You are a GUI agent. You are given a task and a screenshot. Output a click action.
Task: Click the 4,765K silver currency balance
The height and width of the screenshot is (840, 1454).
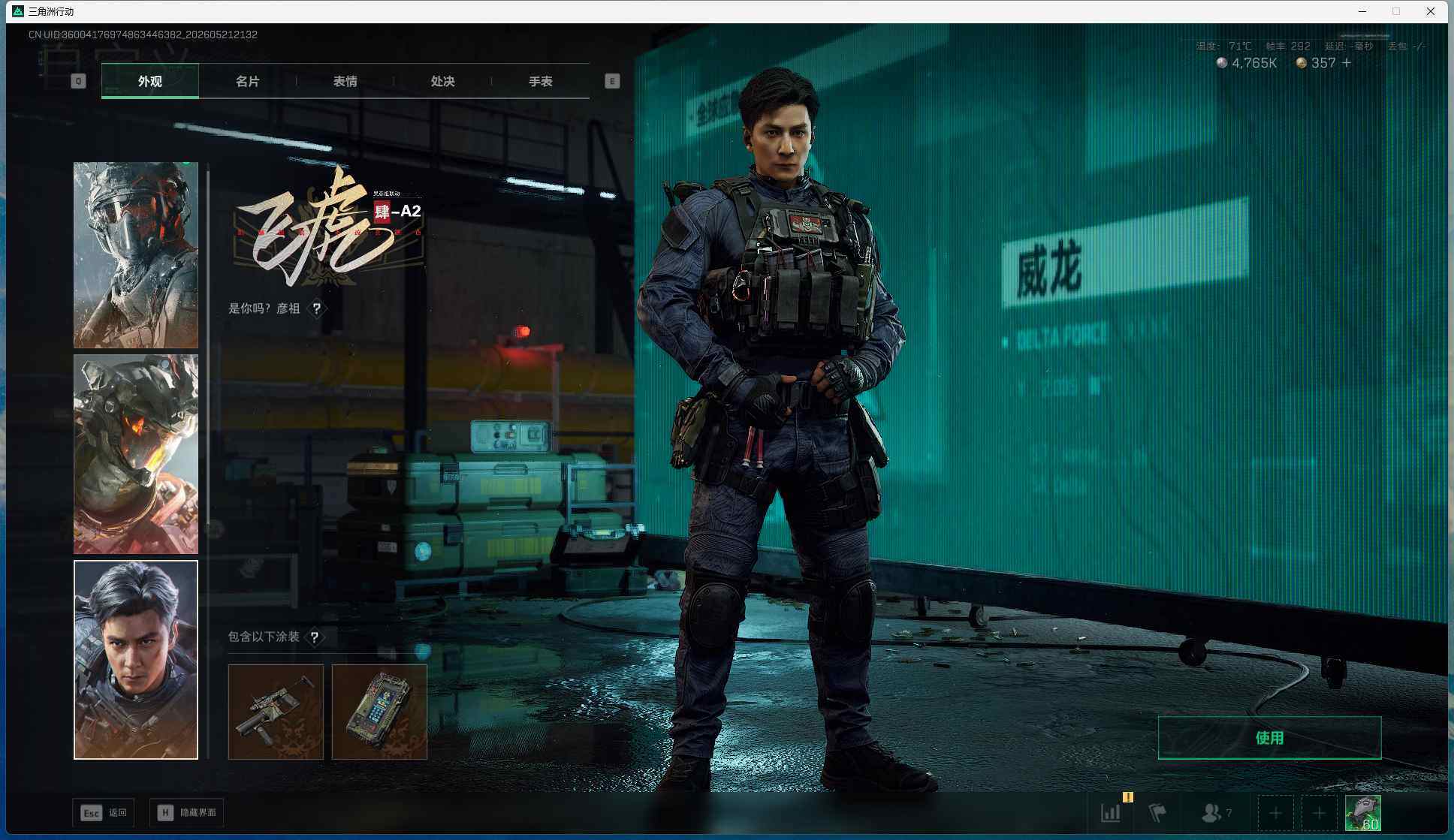tap(1247, 63)
